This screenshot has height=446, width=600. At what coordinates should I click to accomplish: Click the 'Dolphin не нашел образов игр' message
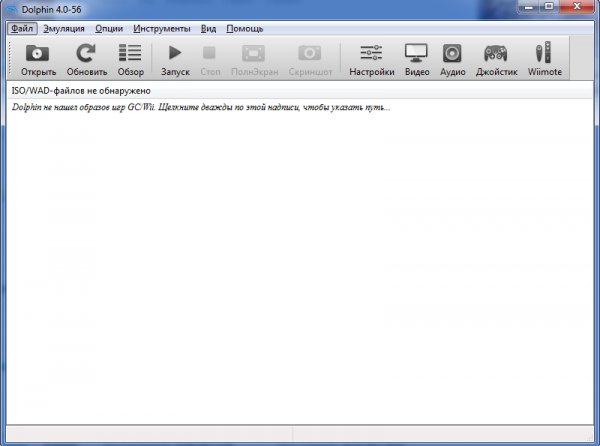tap(201, 107)
